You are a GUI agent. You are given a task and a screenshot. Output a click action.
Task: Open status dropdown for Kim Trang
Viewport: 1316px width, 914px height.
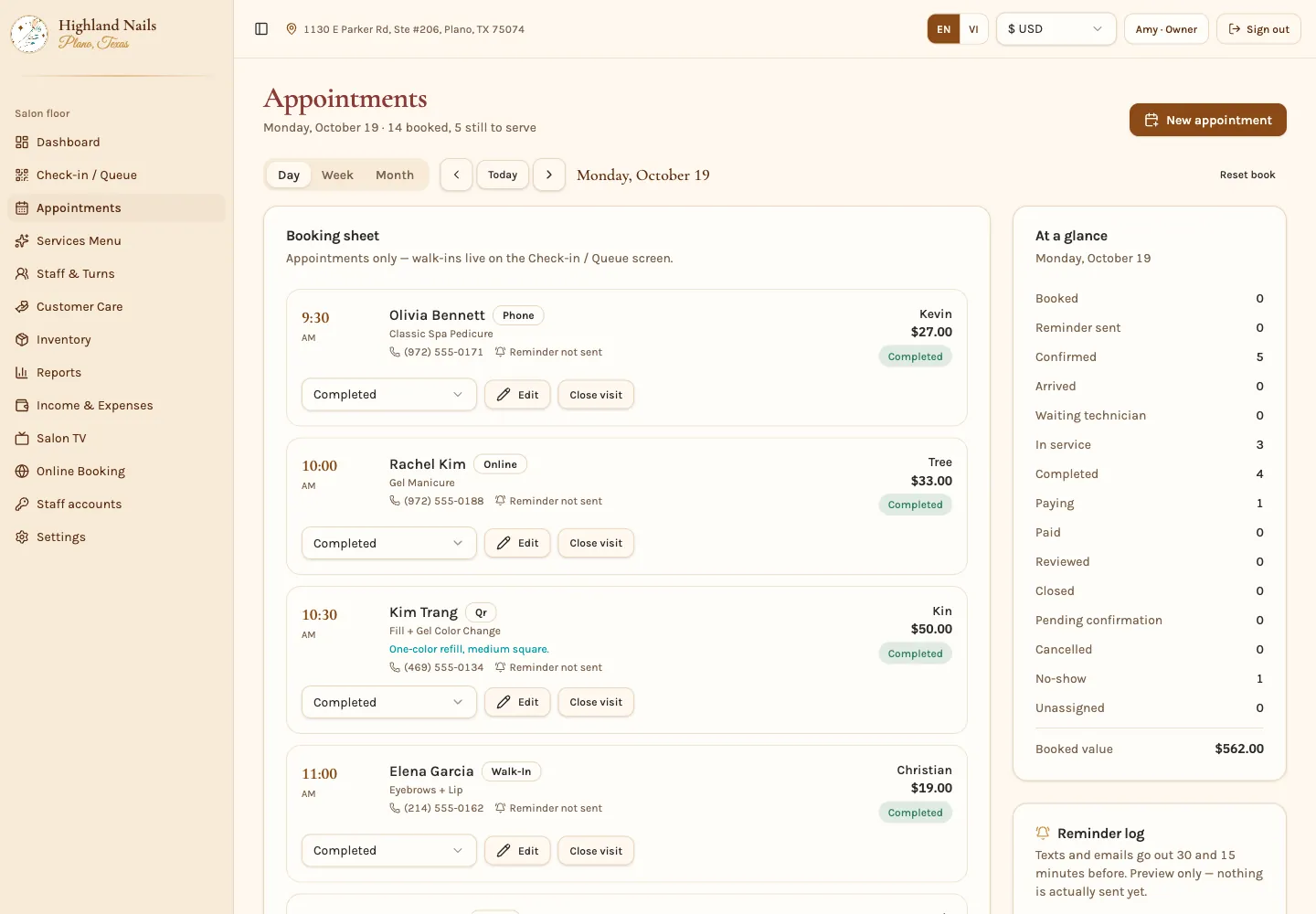(x=388, y=702)
